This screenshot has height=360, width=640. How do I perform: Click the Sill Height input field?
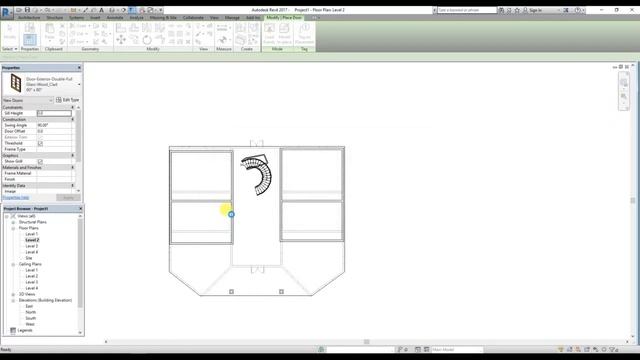pyautogui.click(x=54, y=113)
